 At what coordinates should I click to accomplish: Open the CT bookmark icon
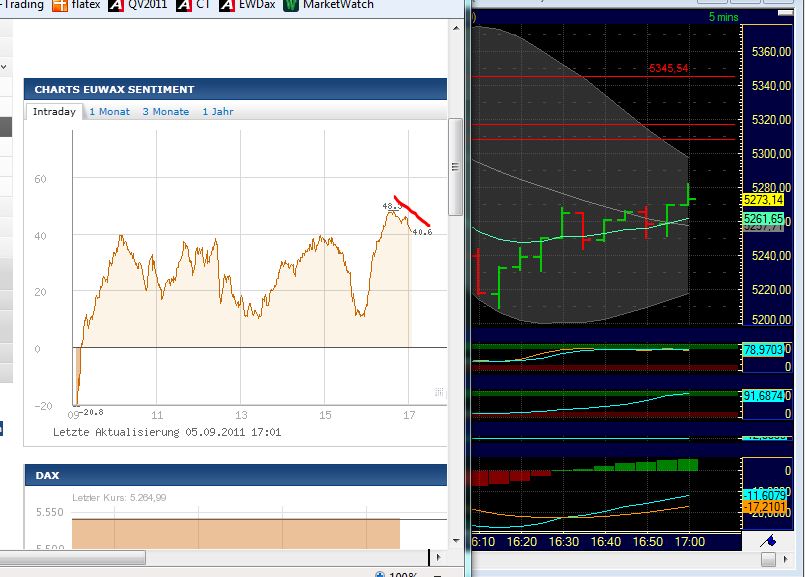(x=182, y=5)
